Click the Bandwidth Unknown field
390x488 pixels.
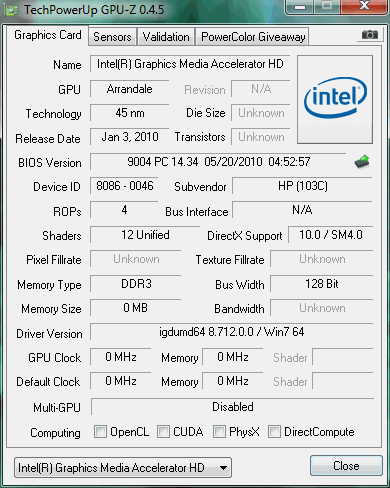(322, 308)
